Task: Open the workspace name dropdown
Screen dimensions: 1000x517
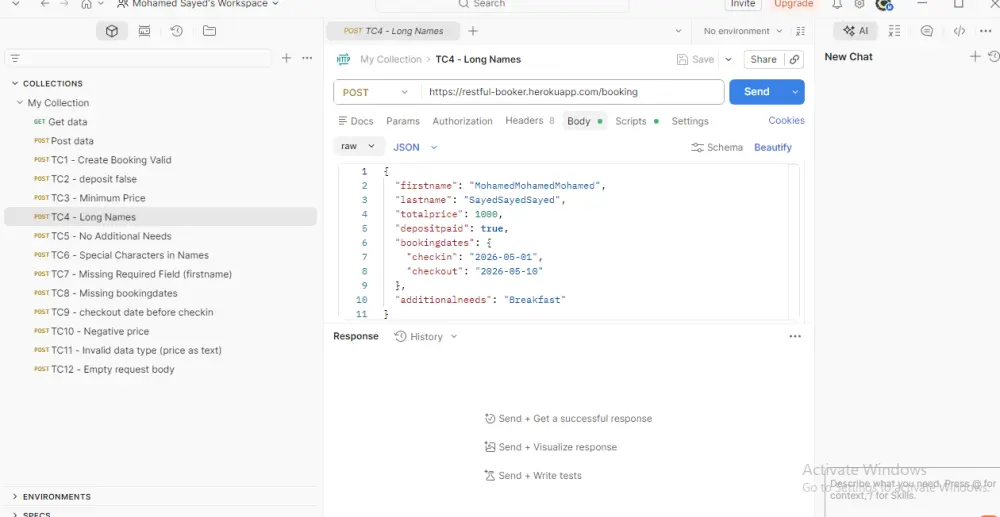Action: [x=198, y=3]
